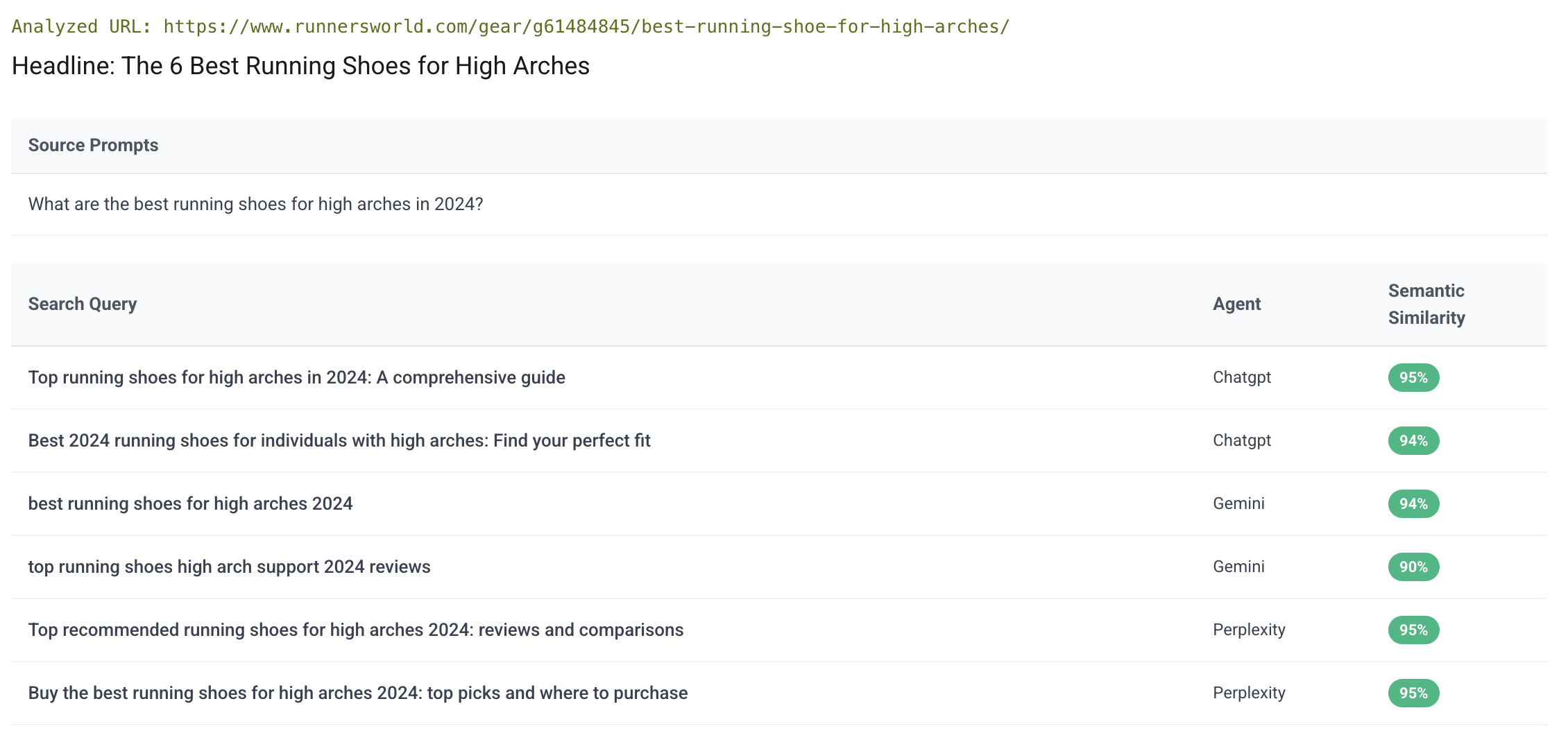Click the headline about 6 best running shoes

[x=300, y=66]
